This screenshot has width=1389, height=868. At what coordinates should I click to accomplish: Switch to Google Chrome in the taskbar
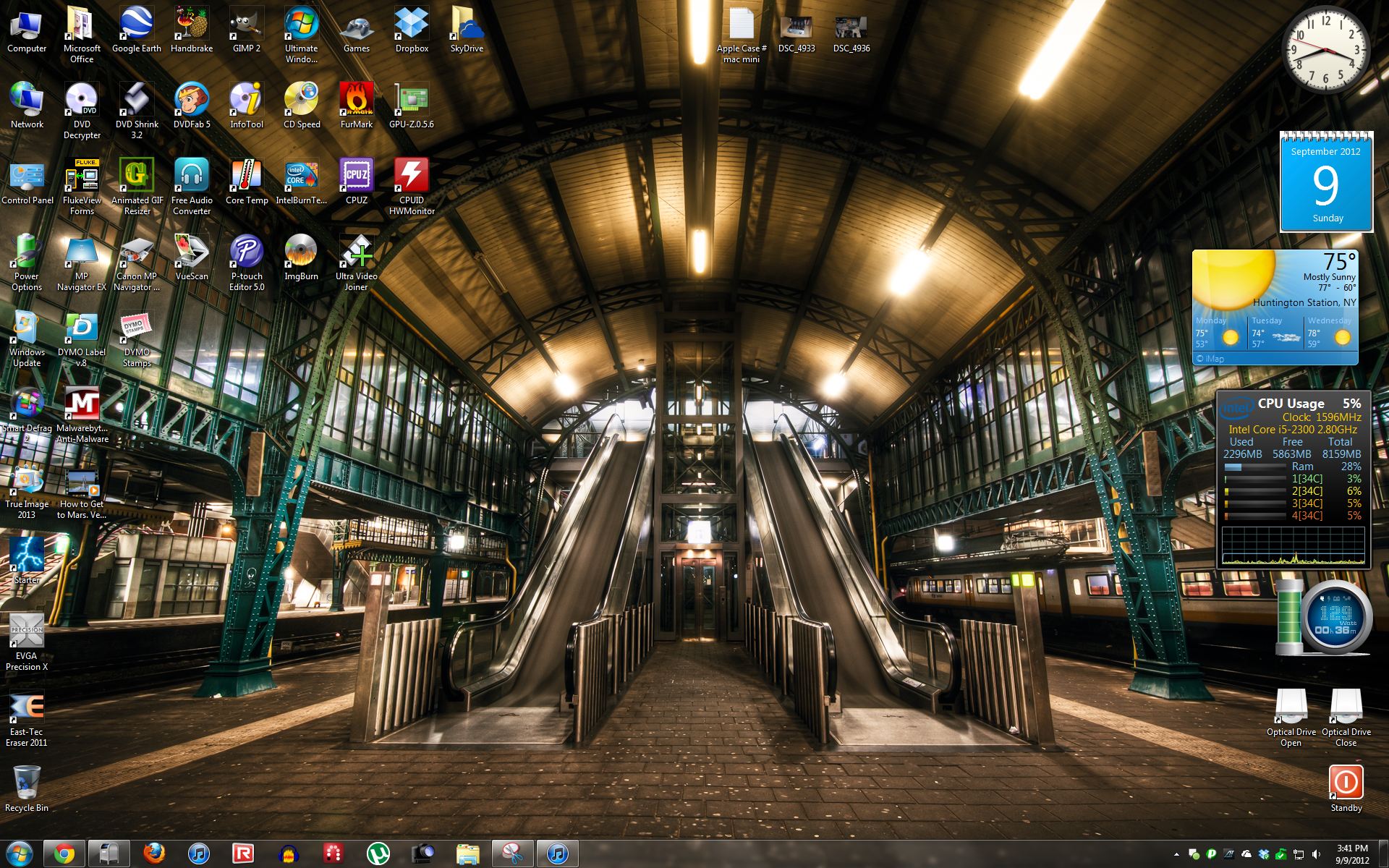[64, 854]
